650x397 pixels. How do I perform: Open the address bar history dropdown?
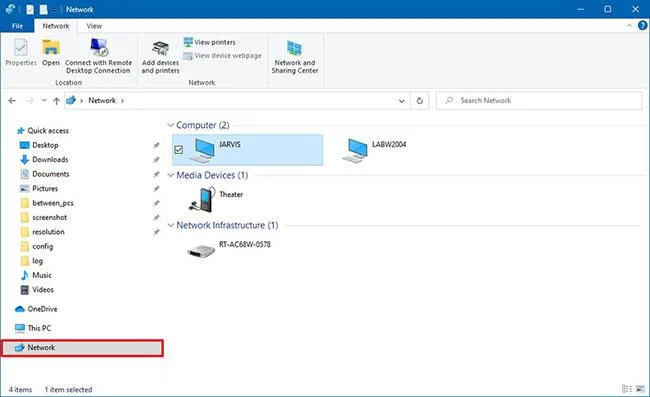pyautogui.click(x=401, y=101)
